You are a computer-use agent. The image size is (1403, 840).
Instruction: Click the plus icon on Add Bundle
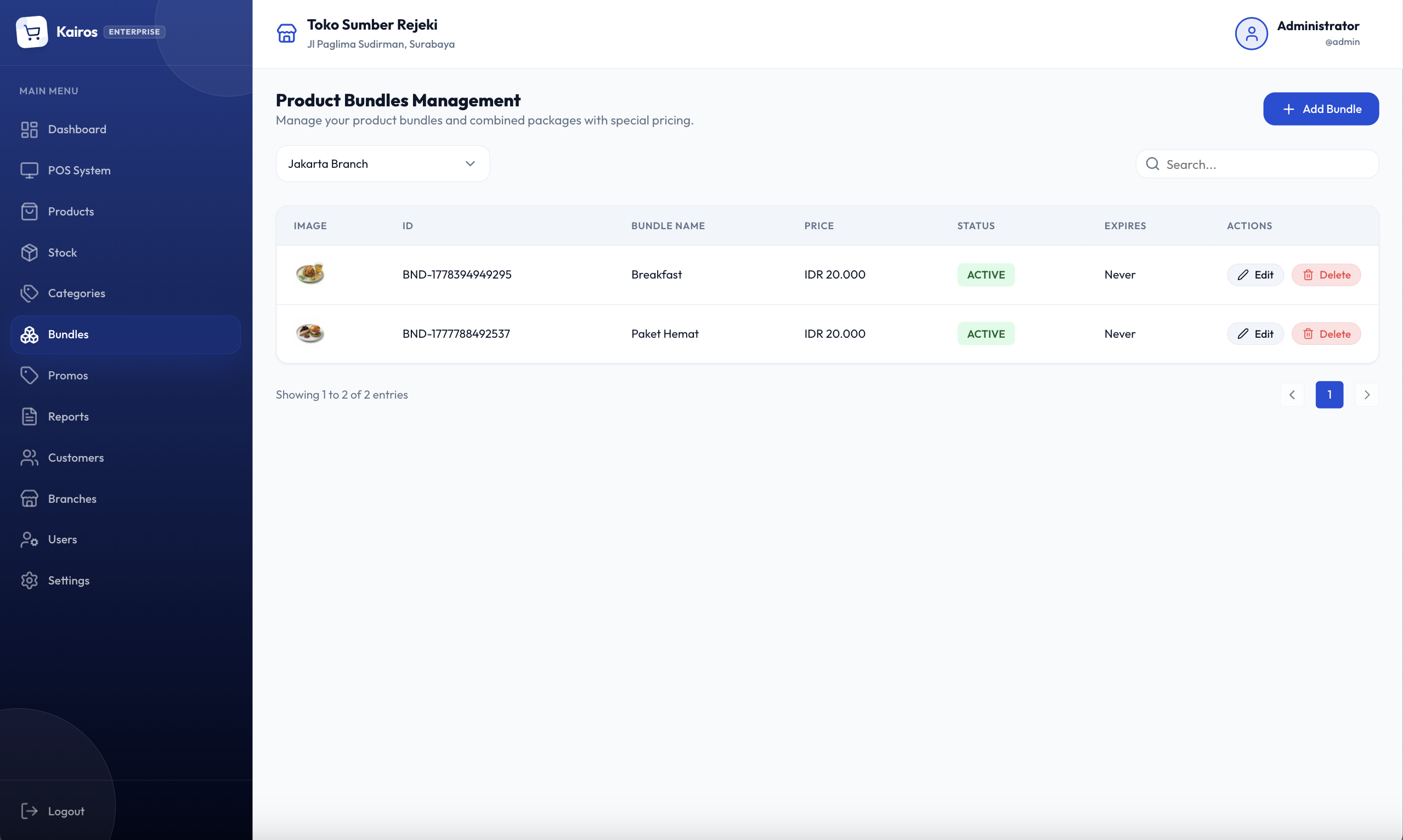pyautogui.click(x=1288, y=109)
